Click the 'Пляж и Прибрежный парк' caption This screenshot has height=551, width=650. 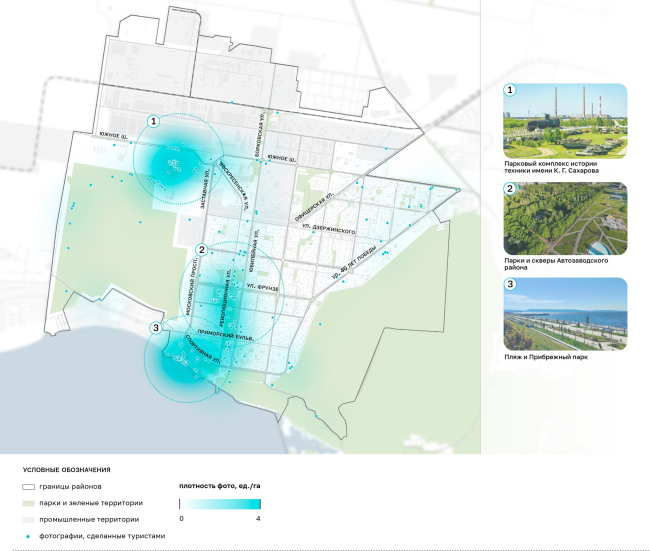[546, 356]
